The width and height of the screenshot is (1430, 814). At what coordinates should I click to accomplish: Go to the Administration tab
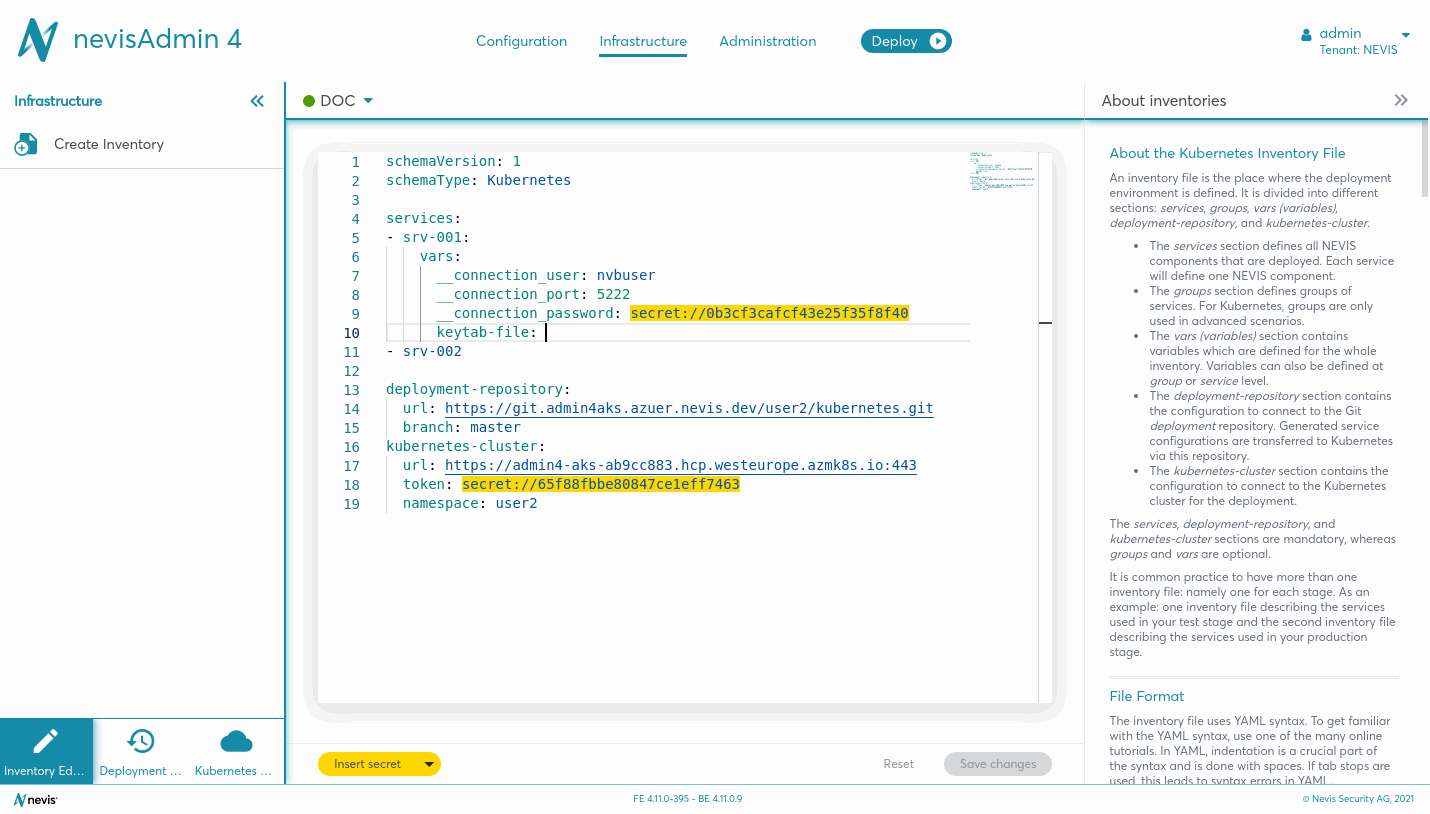[767, 41]
